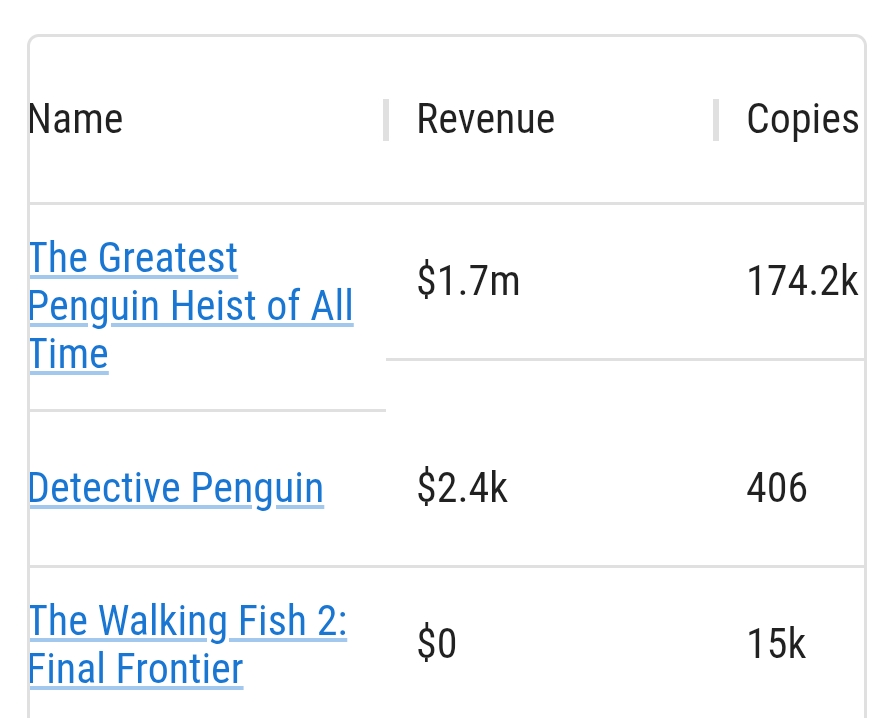Open The Greatest Penguin Heist of All Time link
Screen dimensions: 879x718
191,306
